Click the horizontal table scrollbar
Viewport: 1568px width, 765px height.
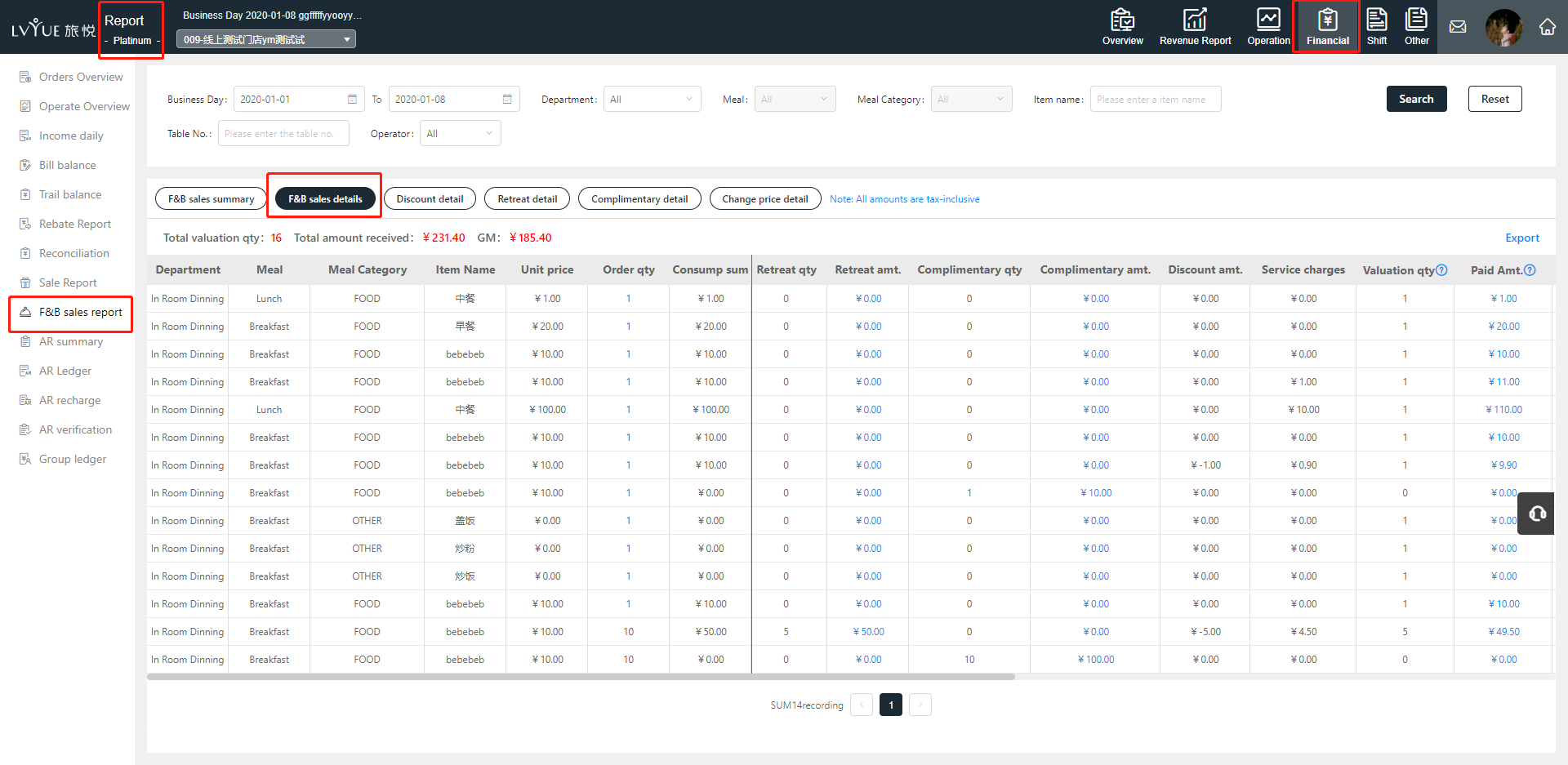[x=581, y=677]
